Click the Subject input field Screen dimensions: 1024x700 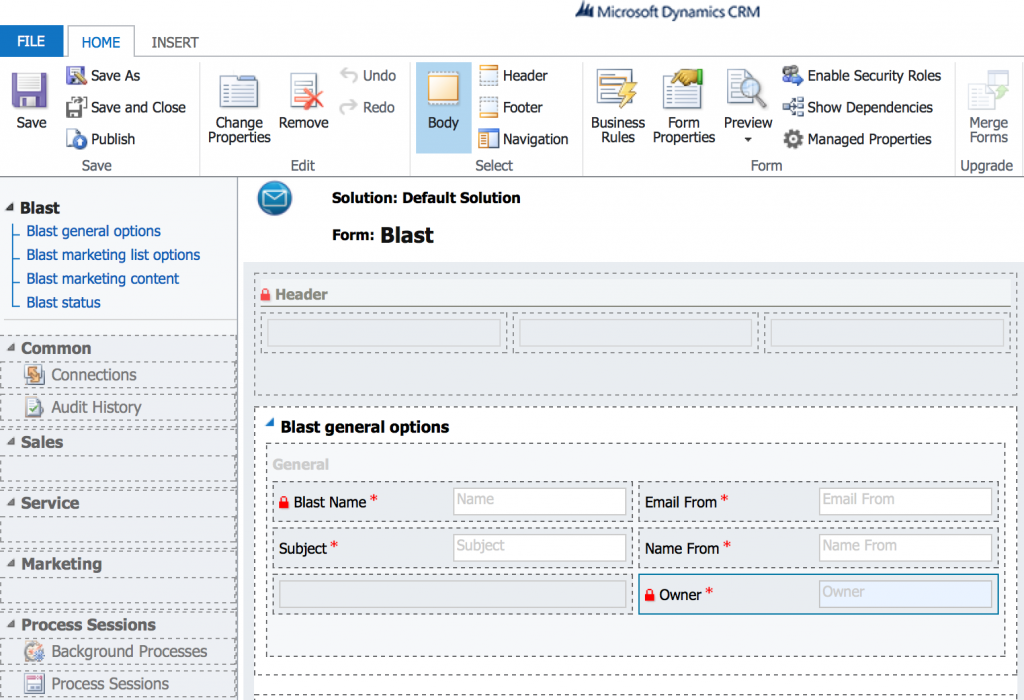point(539,547)
